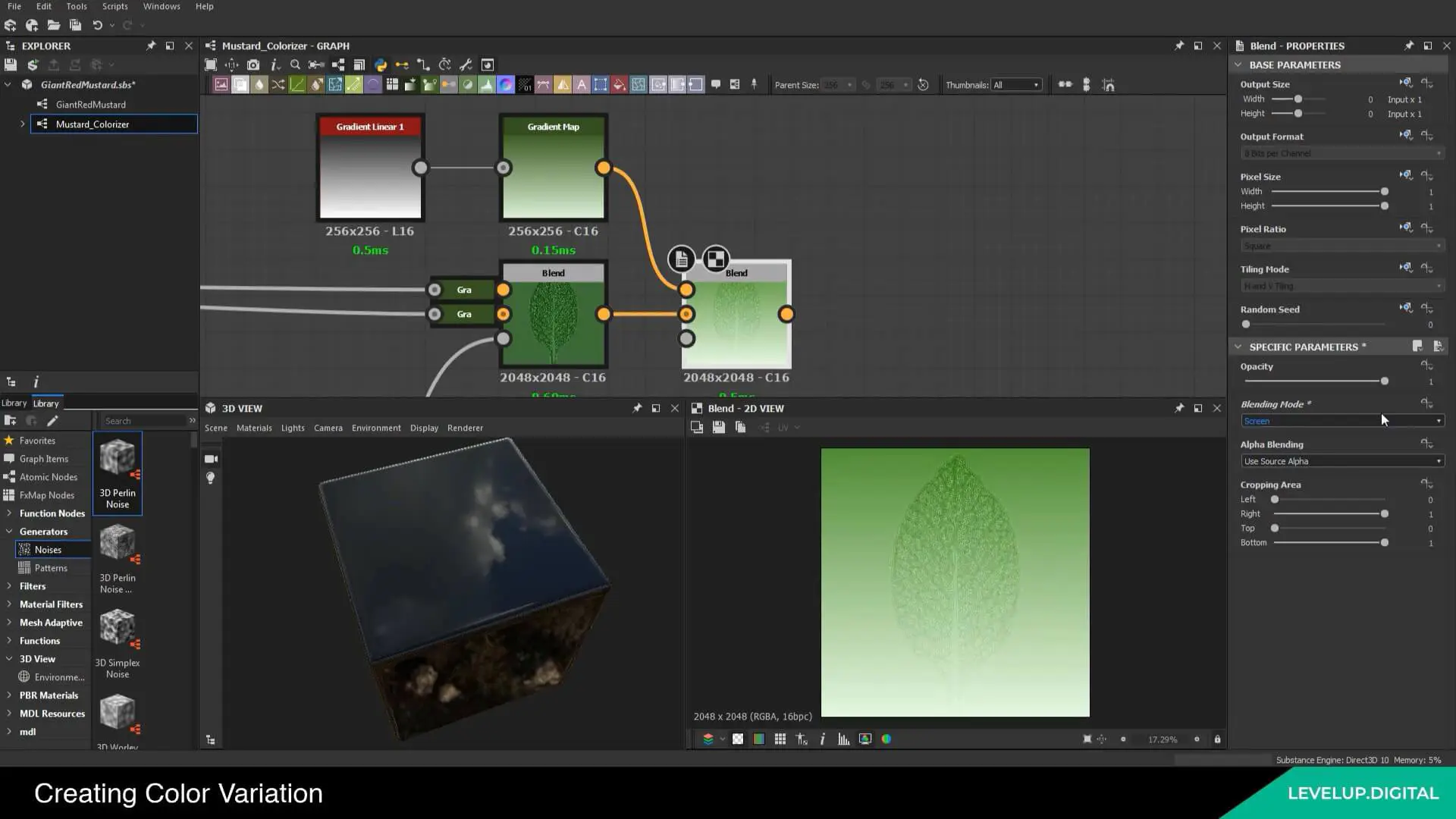Open the Renderer menu in 3D View
This screenshot has width=1456, height=819.
click(465, 428)
